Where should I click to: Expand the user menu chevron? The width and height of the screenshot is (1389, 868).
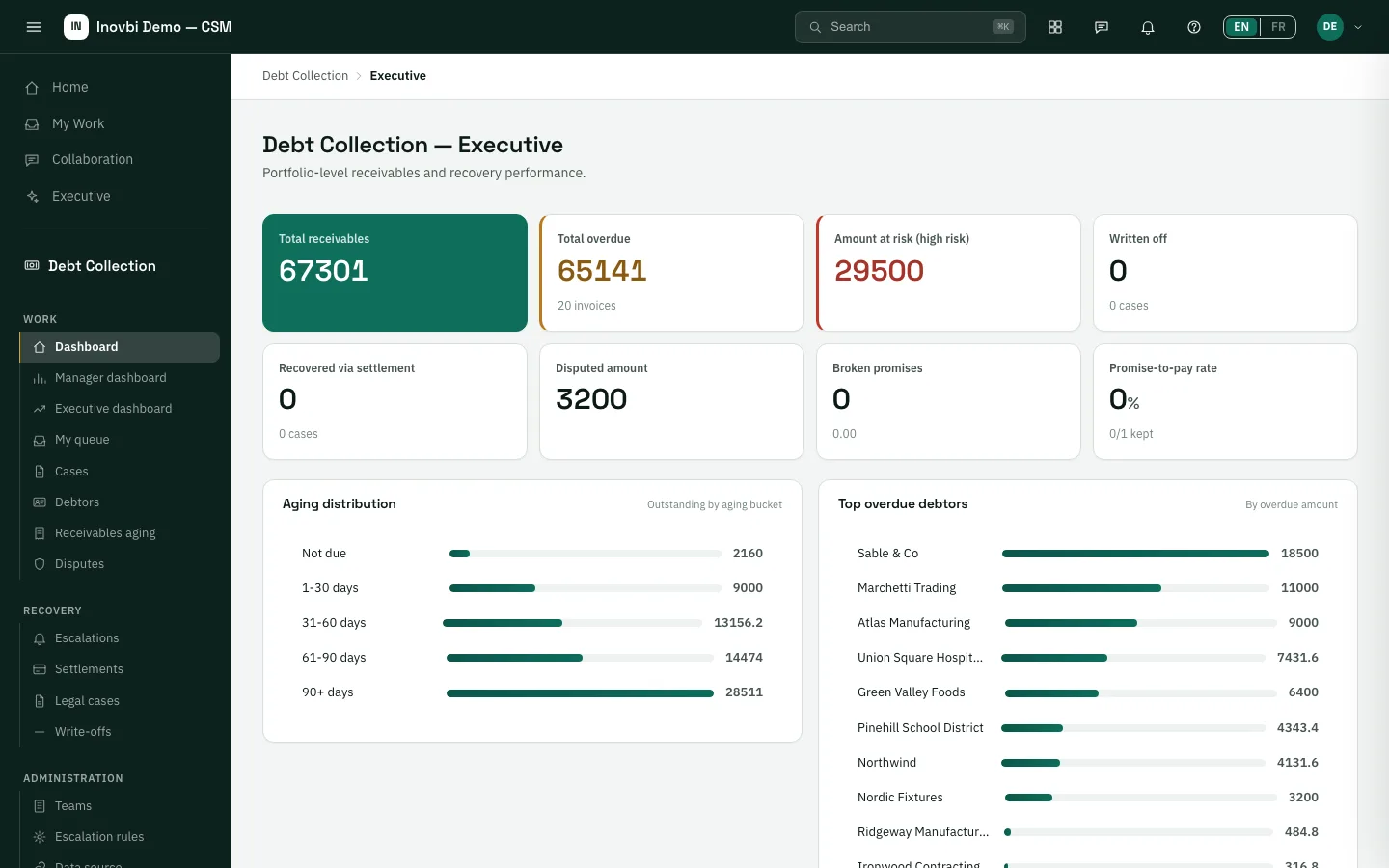pyautogui.click(x=1358, y=27)
